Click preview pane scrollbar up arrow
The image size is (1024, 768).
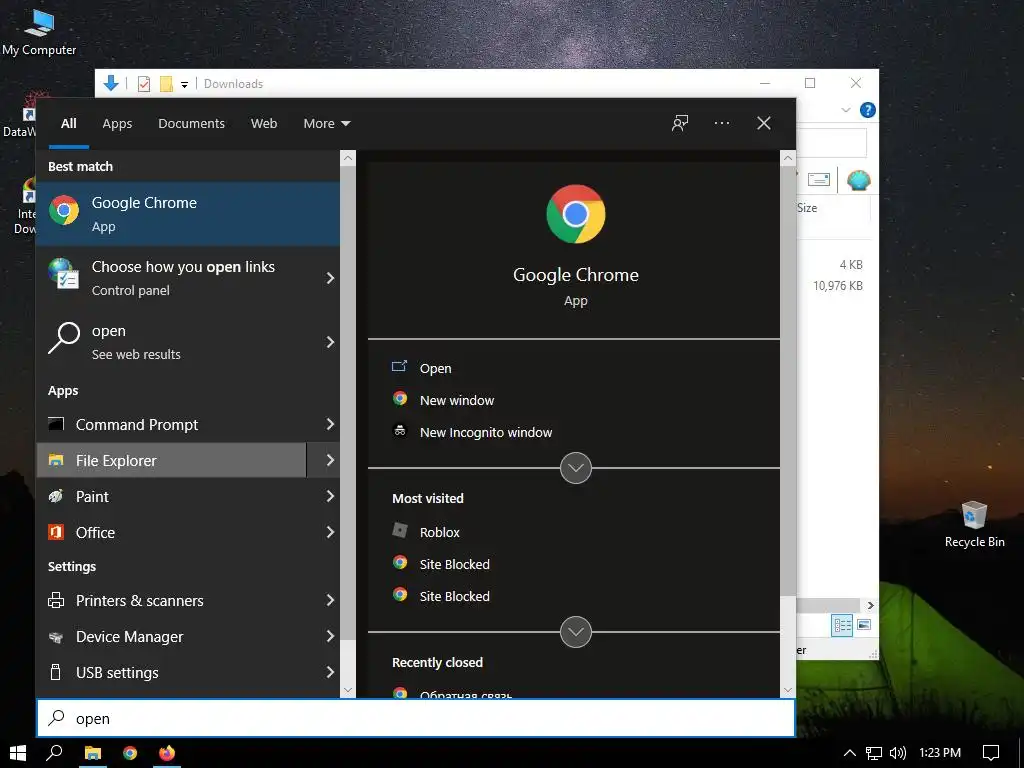(788, 157)
